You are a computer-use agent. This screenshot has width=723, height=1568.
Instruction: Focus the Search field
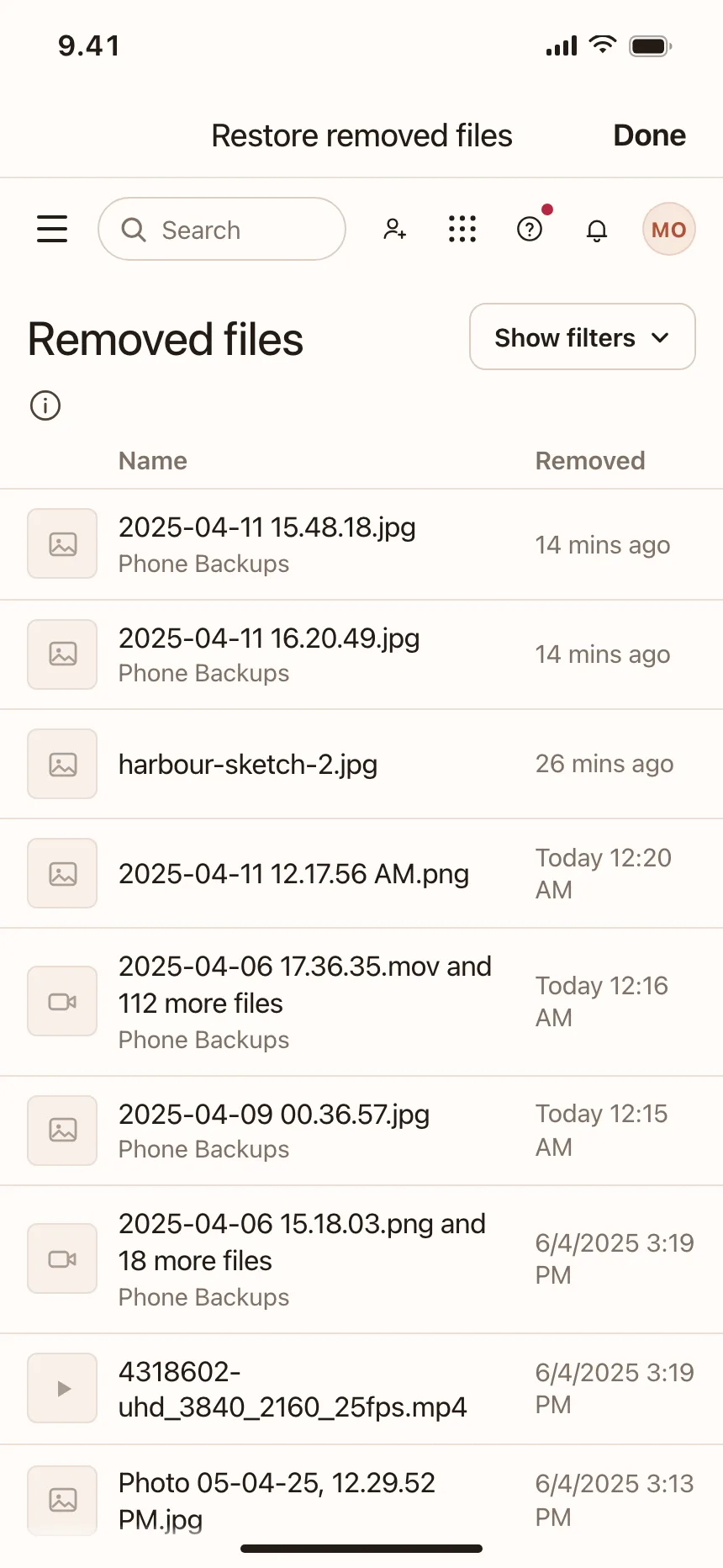222,229
